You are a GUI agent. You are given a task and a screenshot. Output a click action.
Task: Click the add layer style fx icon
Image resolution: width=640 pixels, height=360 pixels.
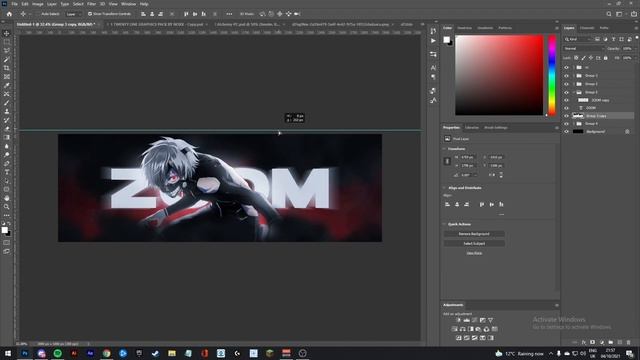pyautogui.click(x=584, y=342)
